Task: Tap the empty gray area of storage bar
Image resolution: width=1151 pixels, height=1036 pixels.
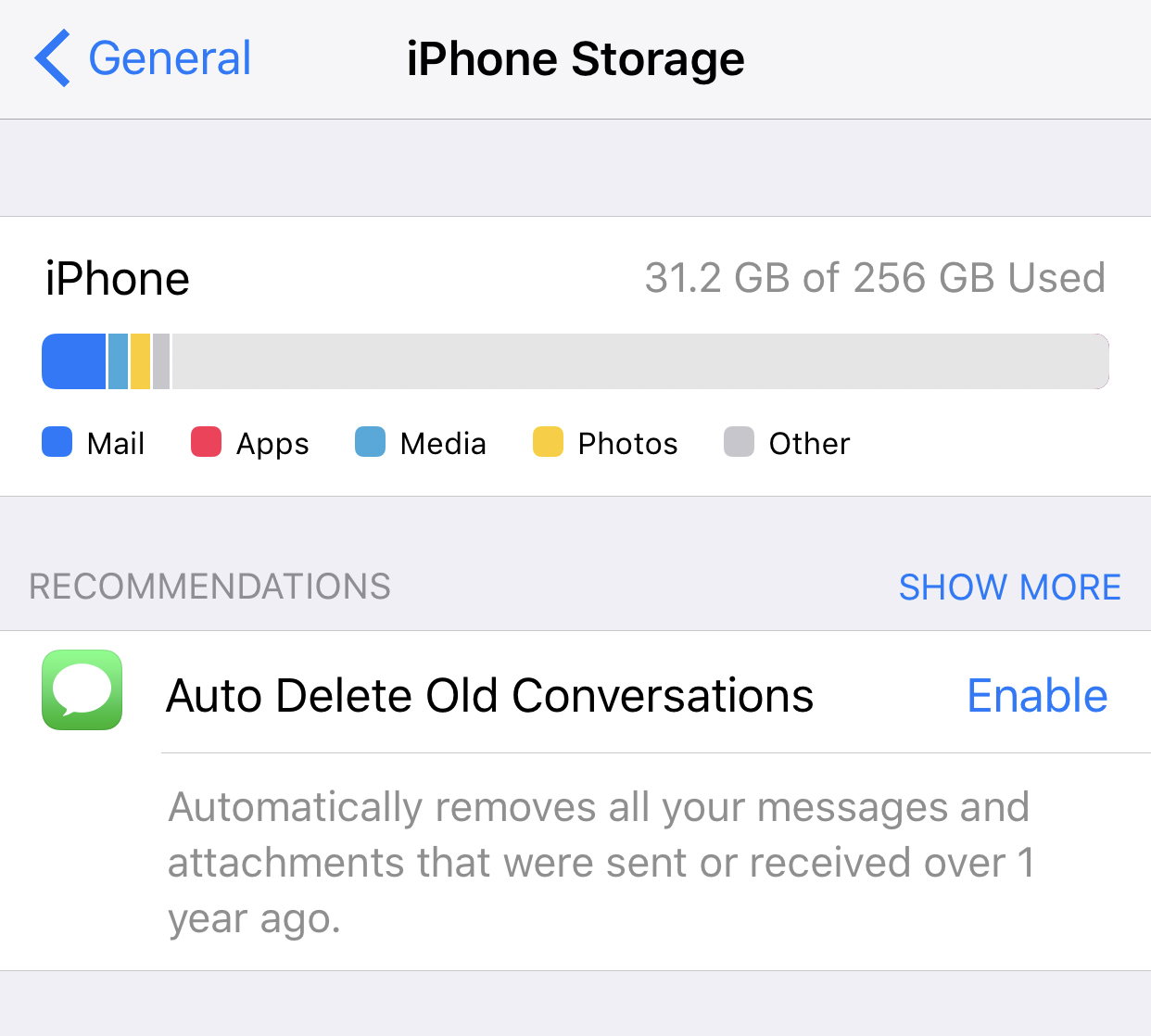Action: point(640,361)
